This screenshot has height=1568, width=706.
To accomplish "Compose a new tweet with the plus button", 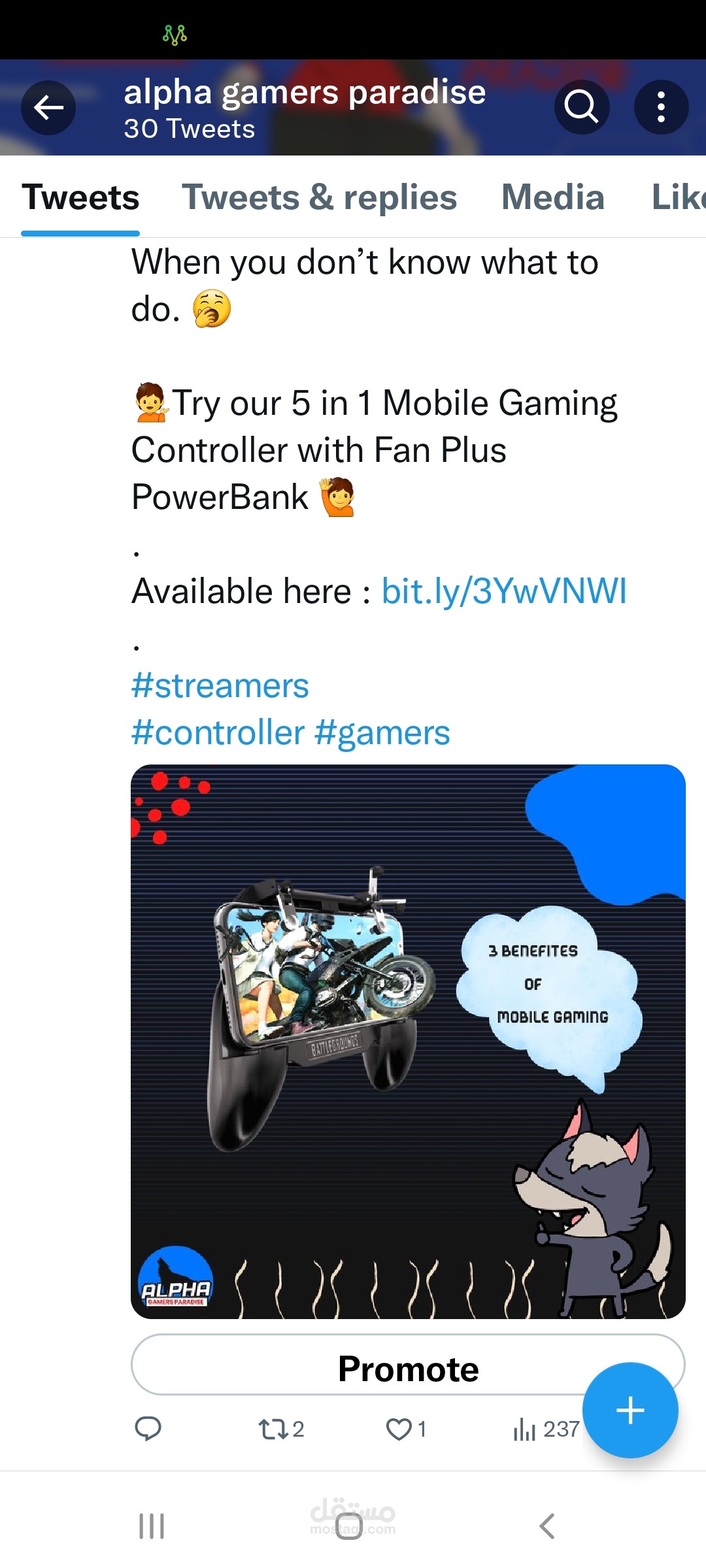I will click(x=630, y=1410).
